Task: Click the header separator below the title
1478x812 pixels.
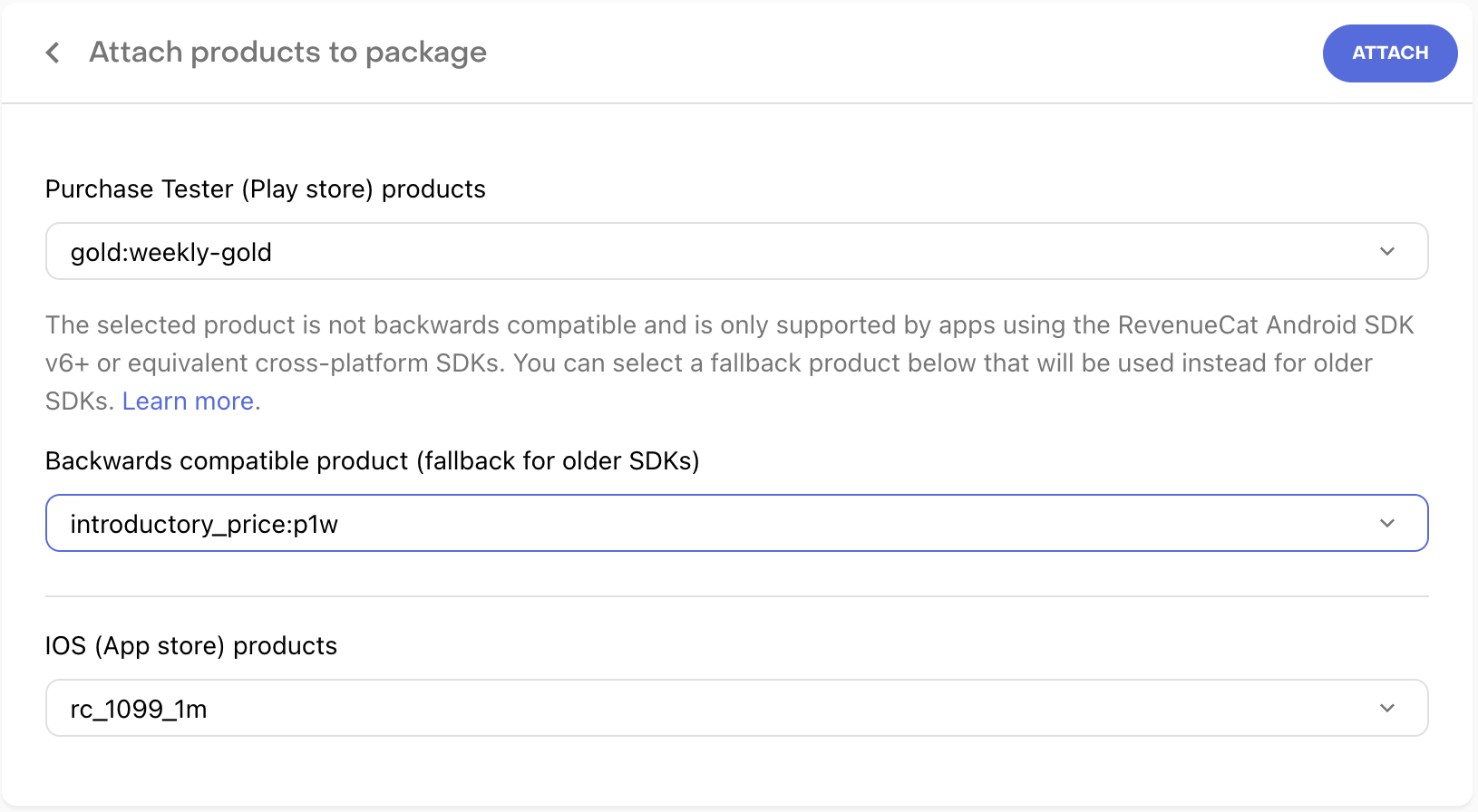Action: click(736, 103)
